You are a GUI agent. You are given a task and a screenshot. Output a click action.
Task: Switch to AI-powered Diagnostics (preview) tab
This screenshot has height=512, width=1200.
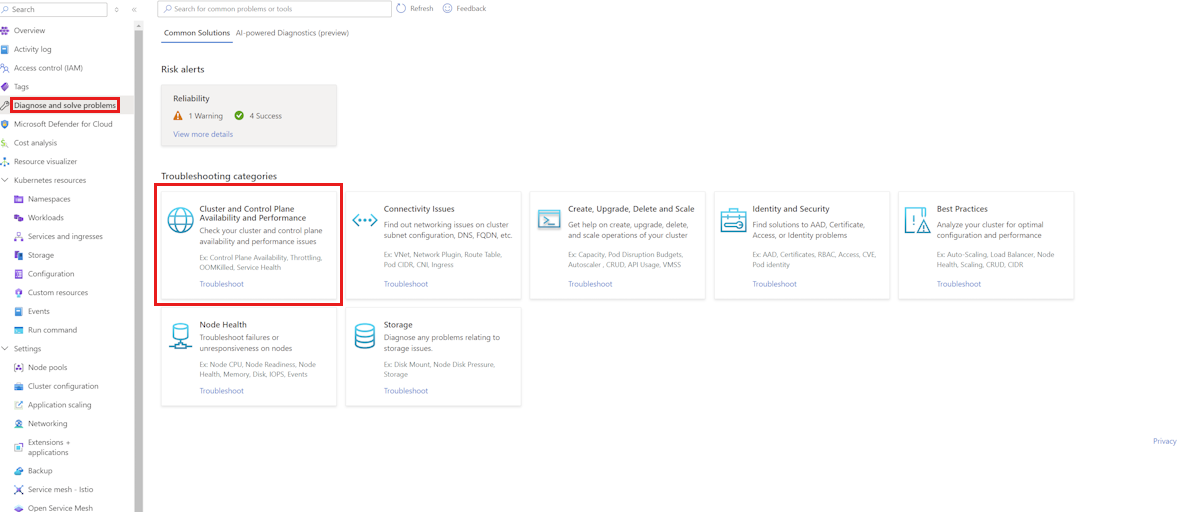pyautogui.click(x=292, y=33)
